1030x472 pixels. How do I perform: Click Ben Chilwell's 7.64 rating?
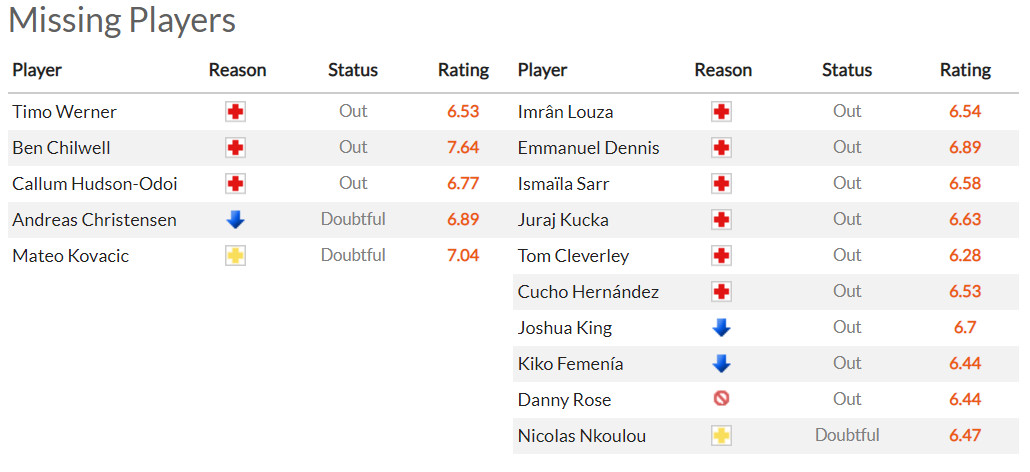pos(463,148)
